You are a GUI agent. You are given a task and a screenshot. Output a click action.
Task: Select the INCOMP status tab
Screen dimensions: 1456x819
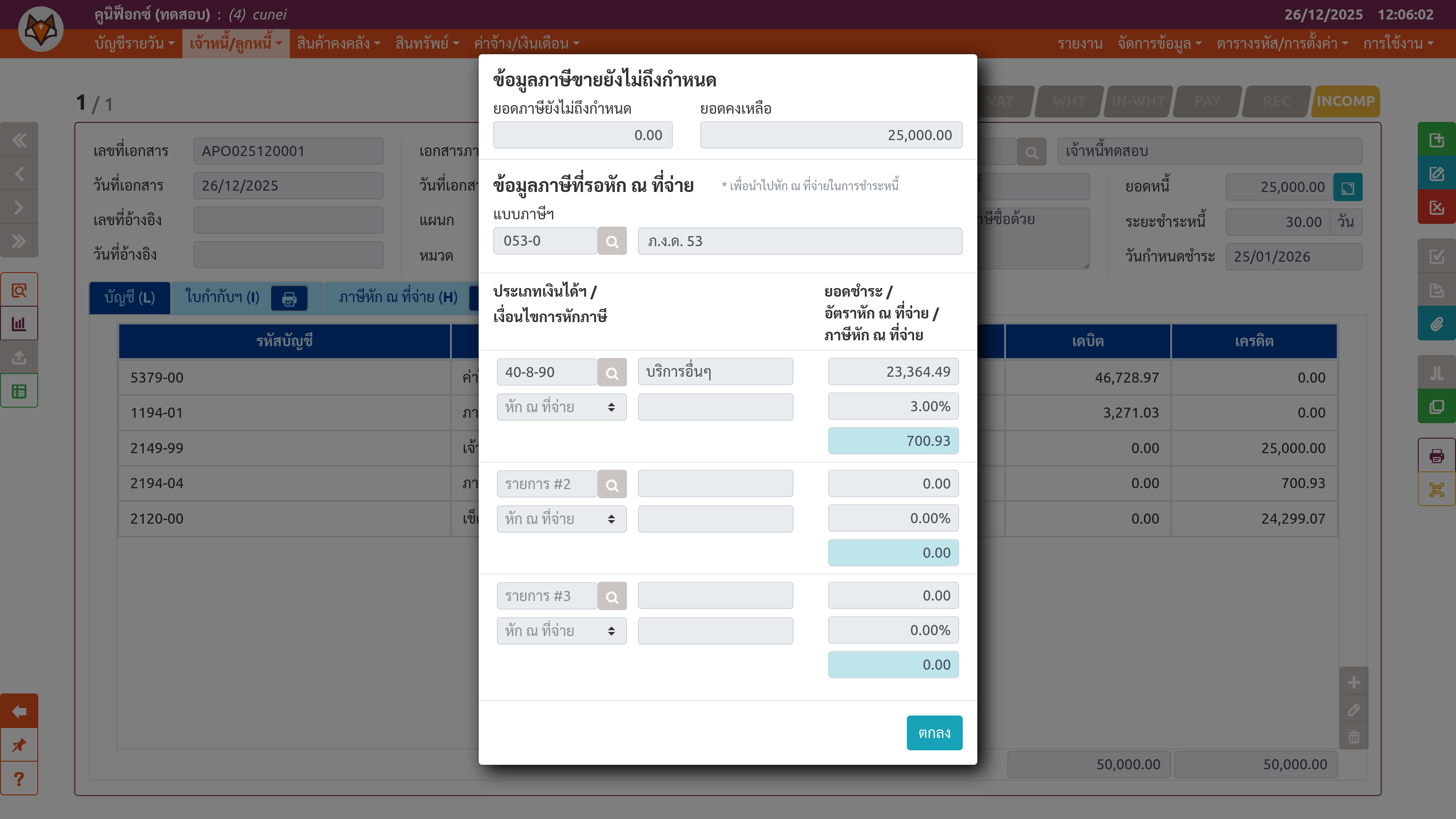(x=1345, y=101)
